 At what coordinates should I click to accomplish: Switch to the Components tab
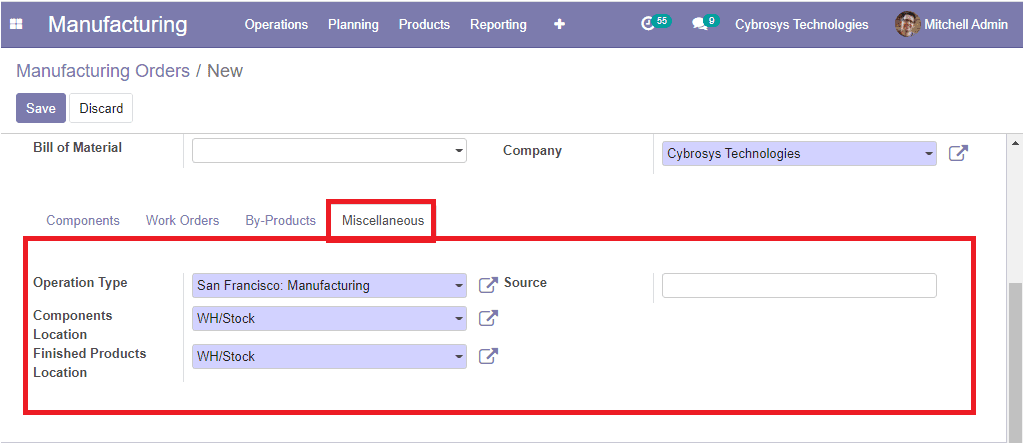tap(83, 220)
